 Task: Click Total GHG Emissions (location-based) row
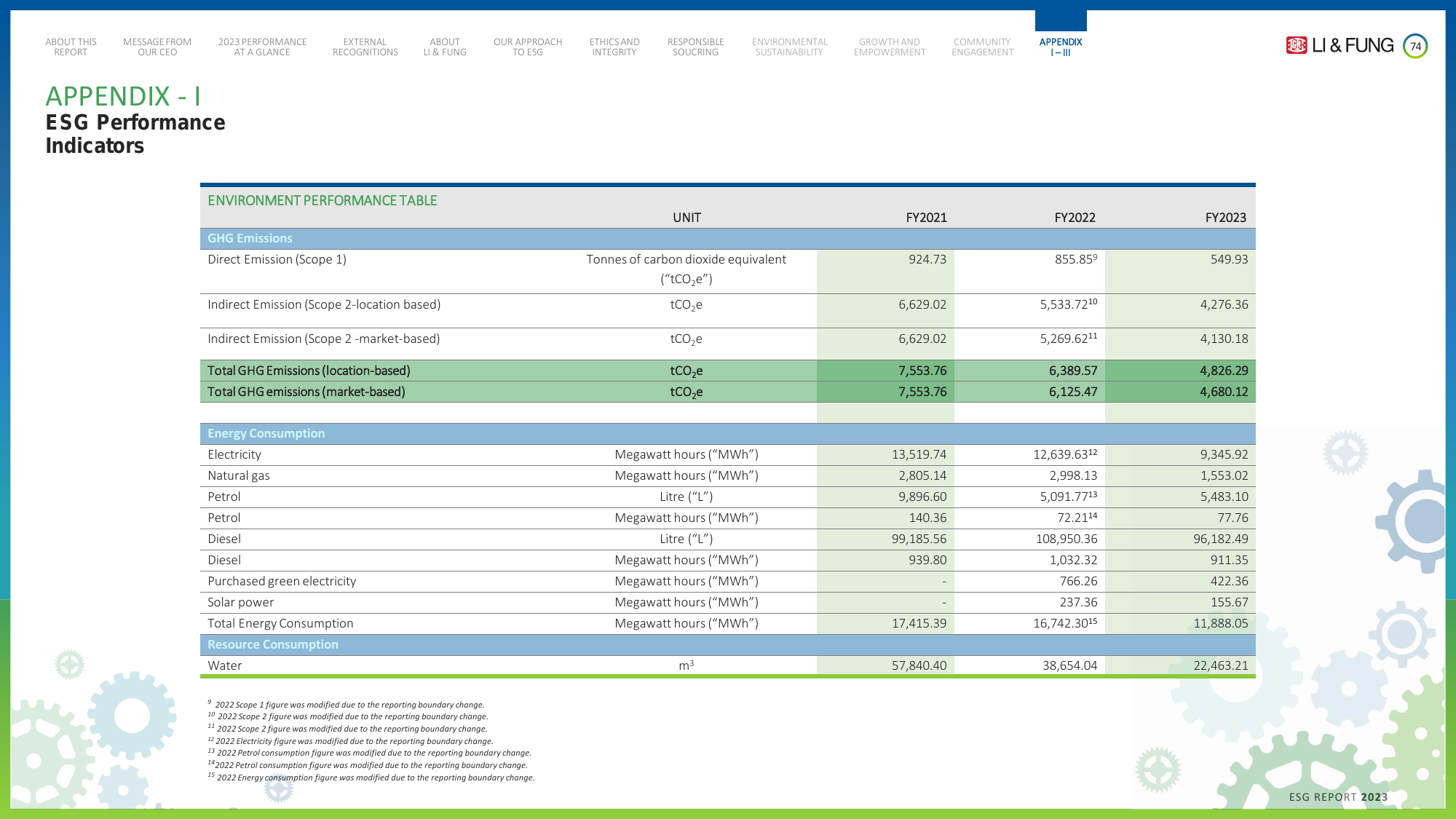[728, 371]
